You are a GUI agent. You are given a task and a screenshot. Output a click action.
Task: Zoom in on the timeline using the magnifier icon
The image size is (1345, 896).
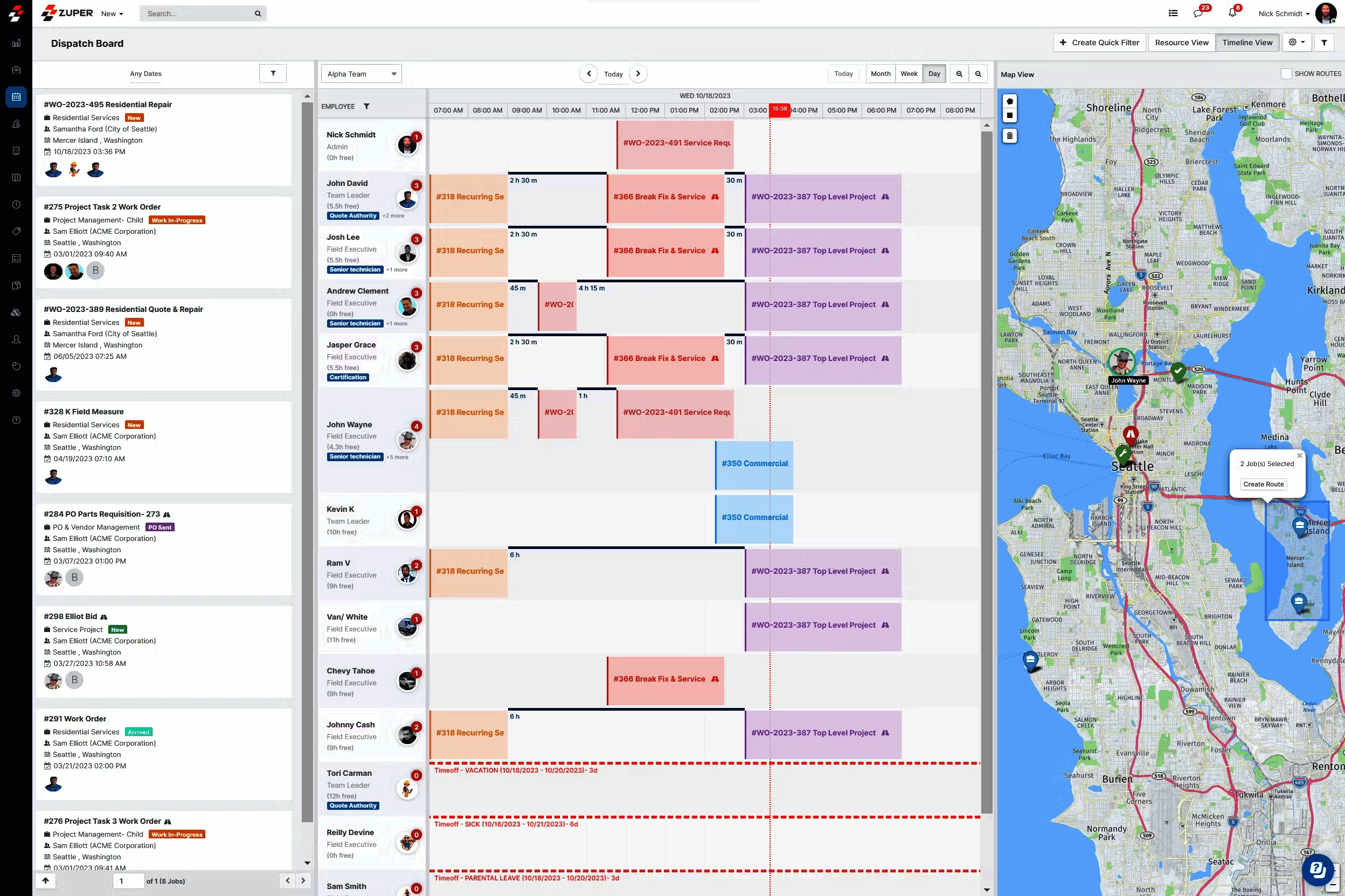point(959,74)
